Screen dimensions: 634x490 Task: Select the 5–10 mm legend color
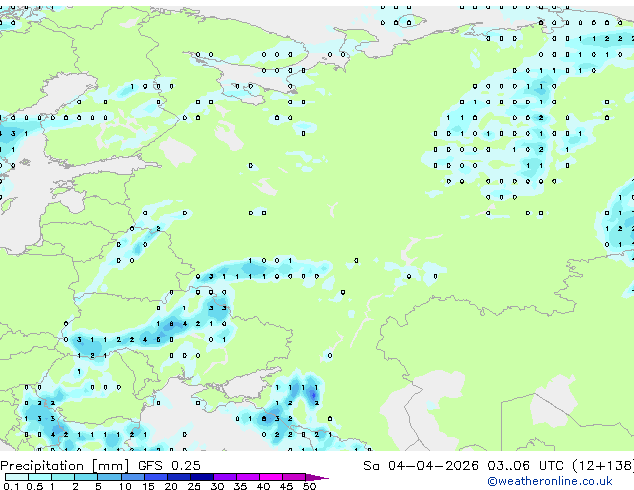pos(109,477)
